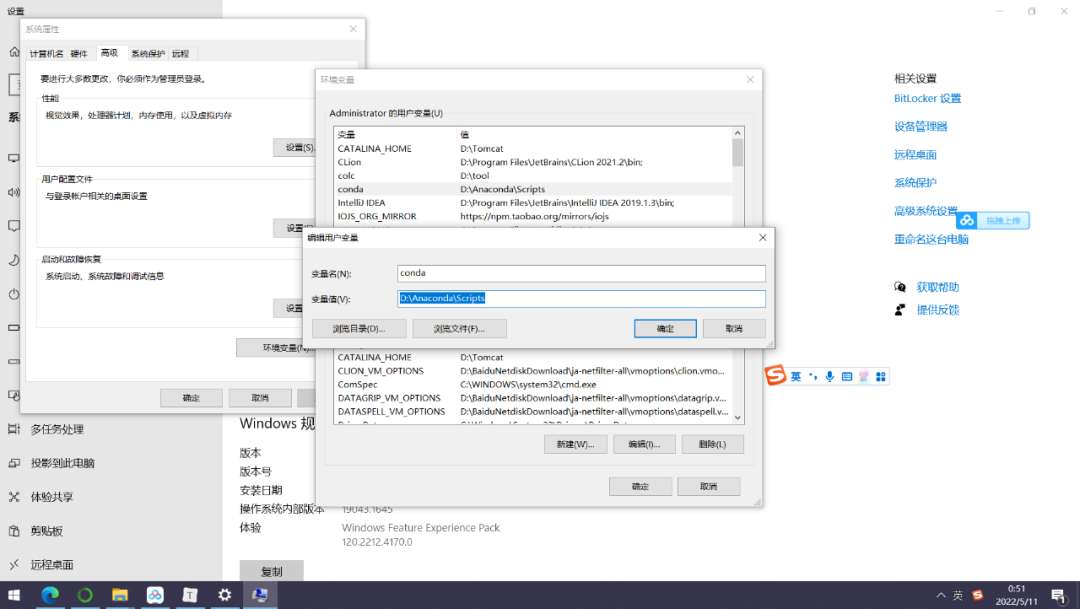The image size is (1080, 609).
Task: Click 取消 in the System Properties window
Action: point(260,398)
